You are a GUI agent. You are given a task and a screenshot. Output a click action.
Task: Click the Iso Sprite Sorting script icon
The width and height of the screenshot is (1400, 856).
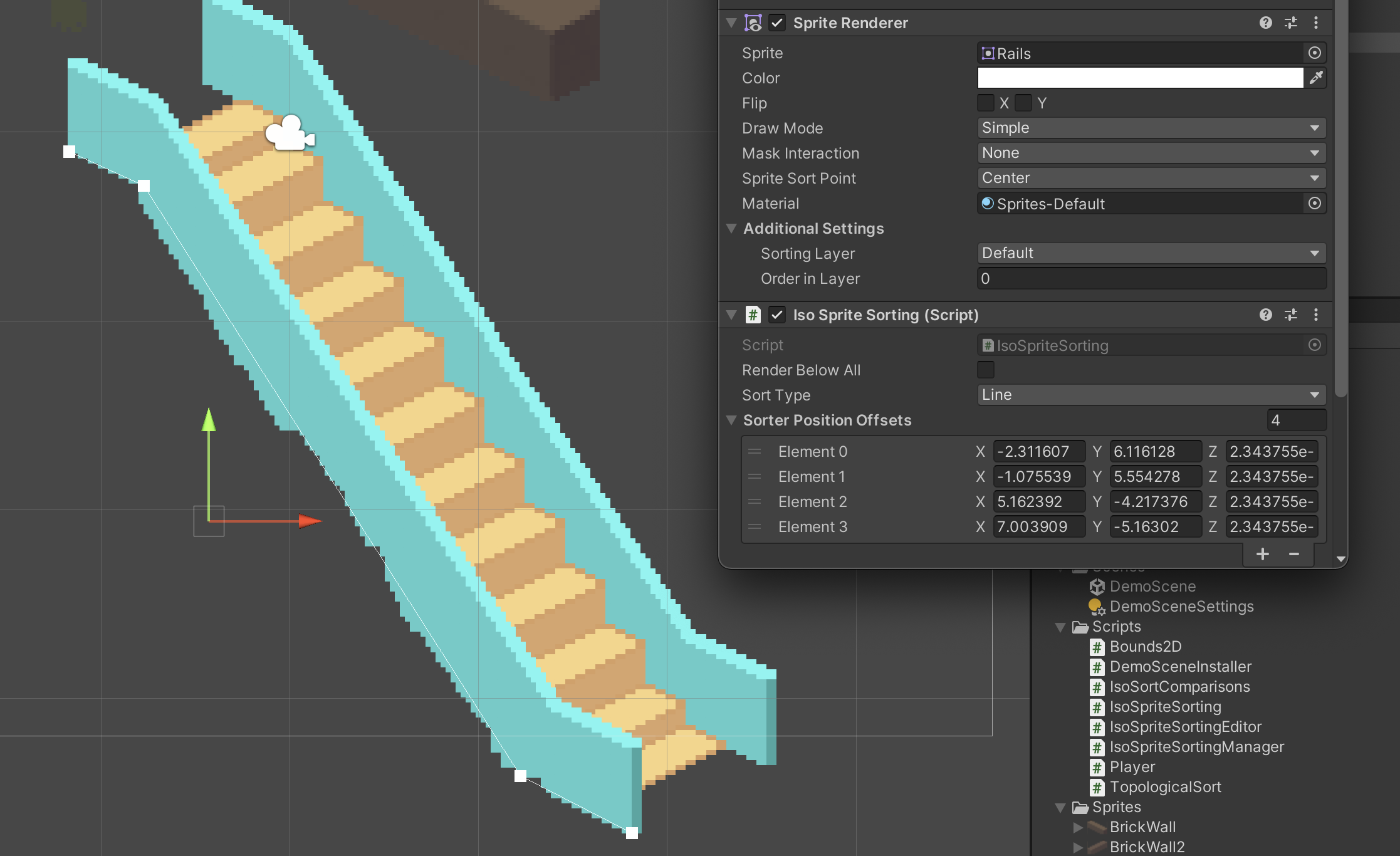click(x=753, y=315)
